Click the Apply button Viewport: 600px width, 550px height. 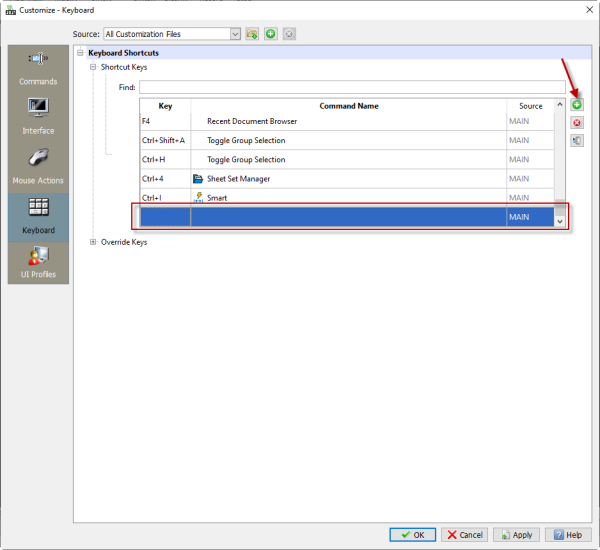(x=514, y=535)
